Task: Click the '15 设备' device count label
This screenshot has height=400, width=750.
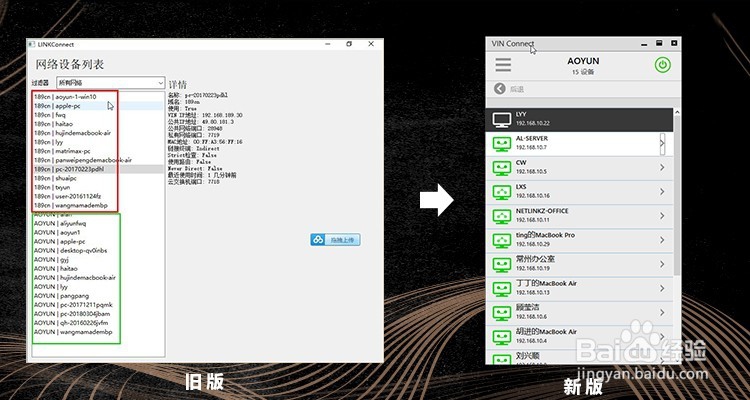Action: tap(583, 72)
